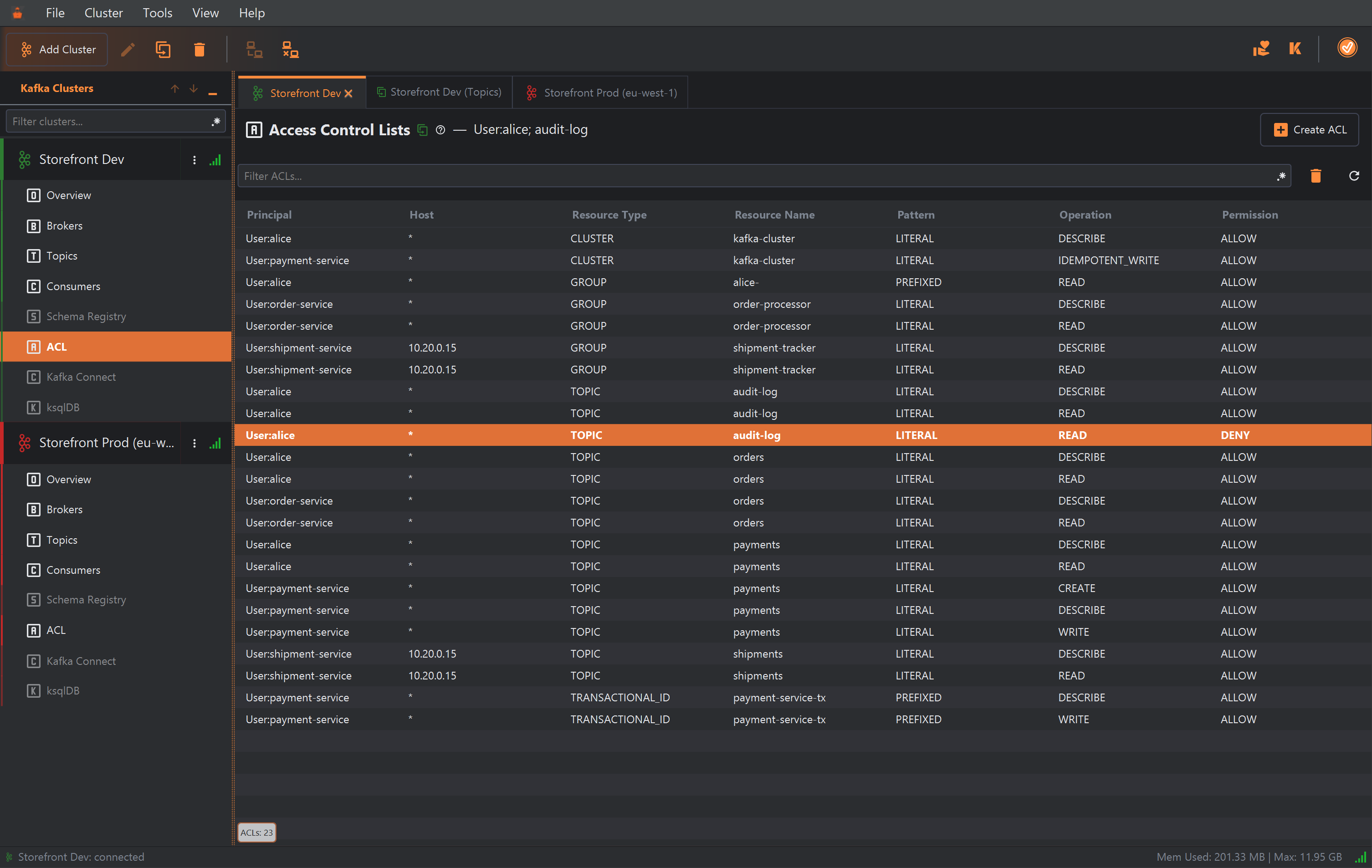Switch to Storefront Prod (eu-west-1) tab
The height and width of the screenshot is (868, 1372).
600,92
